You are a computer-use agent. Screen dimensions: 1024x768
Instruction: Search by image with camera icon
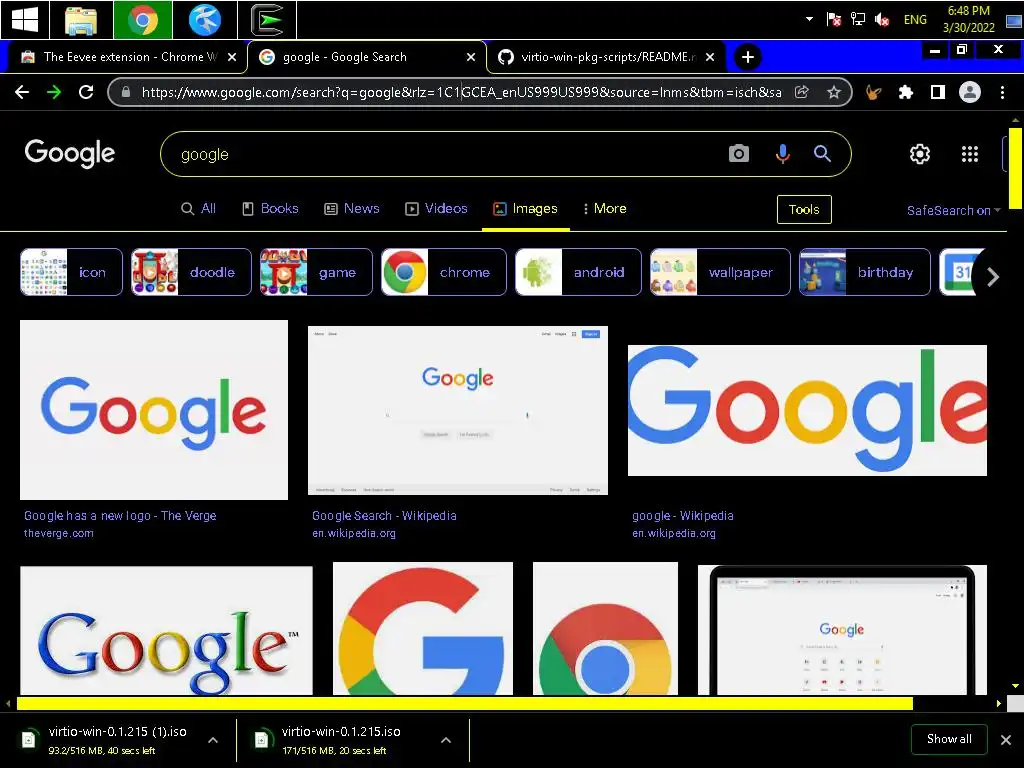click(x=739, y=153)
